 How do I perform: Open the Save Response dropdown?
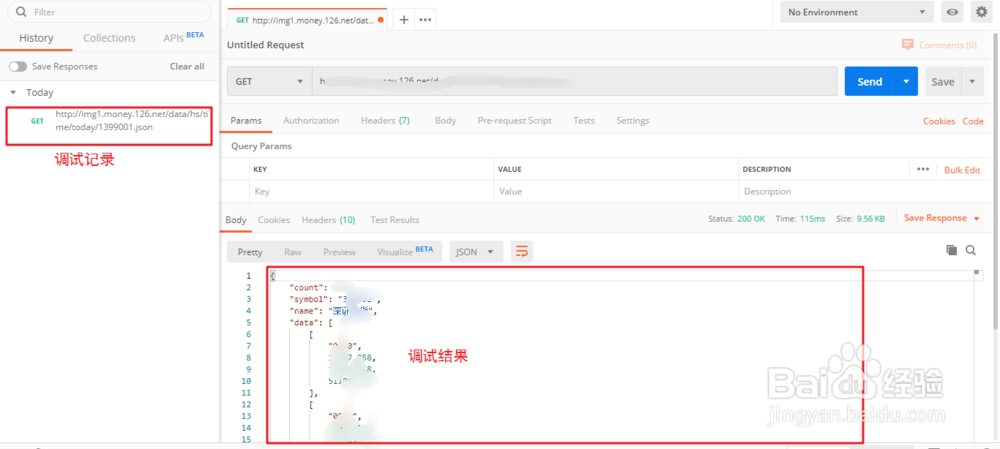941,218
